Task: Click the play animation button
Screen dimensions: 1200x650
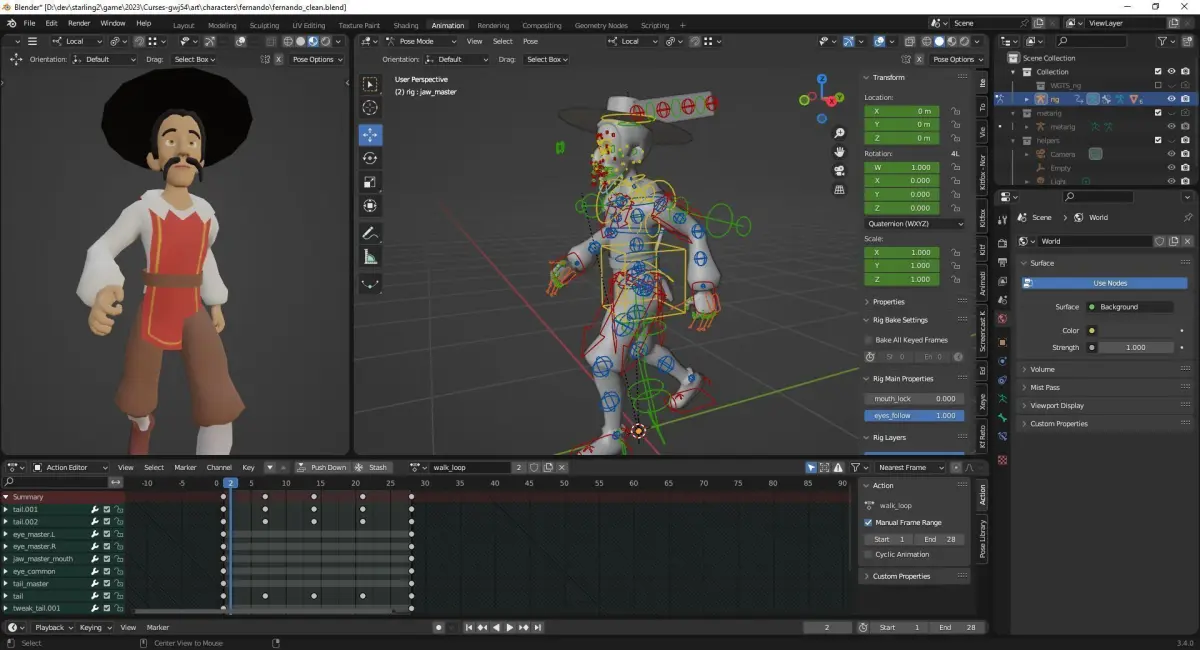Action: click(509, 627)
